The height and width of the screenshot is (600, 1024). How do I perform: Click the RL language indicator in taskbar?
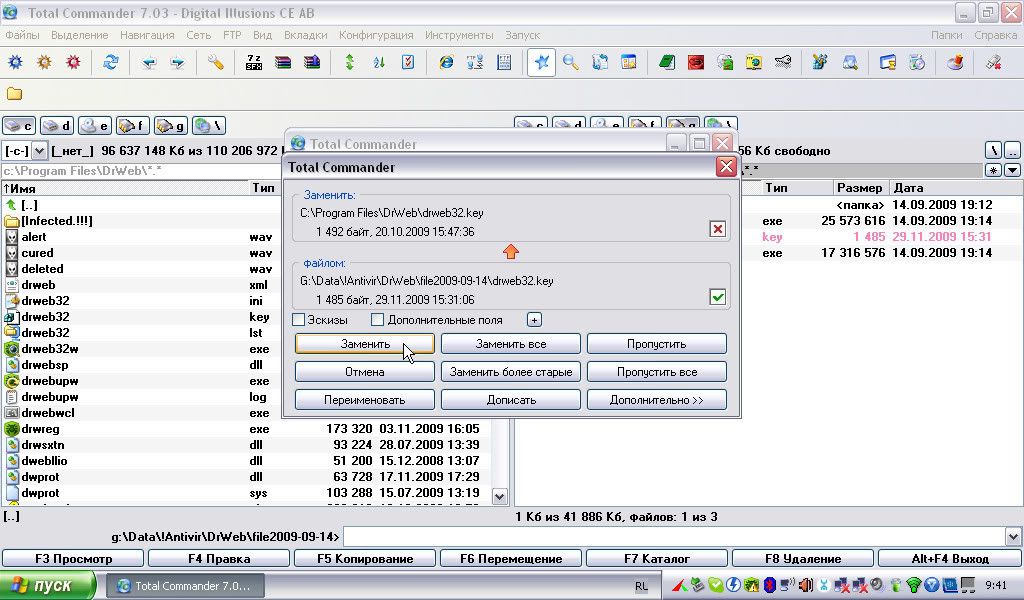[x=641, y=586]
